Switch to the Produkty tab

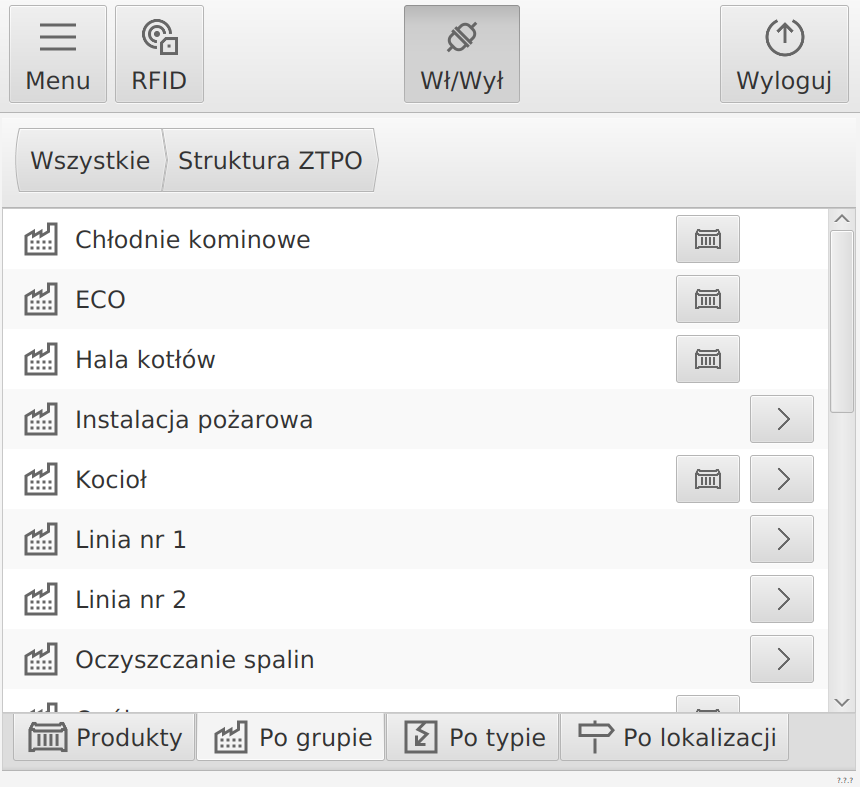(x=103, y=737)
